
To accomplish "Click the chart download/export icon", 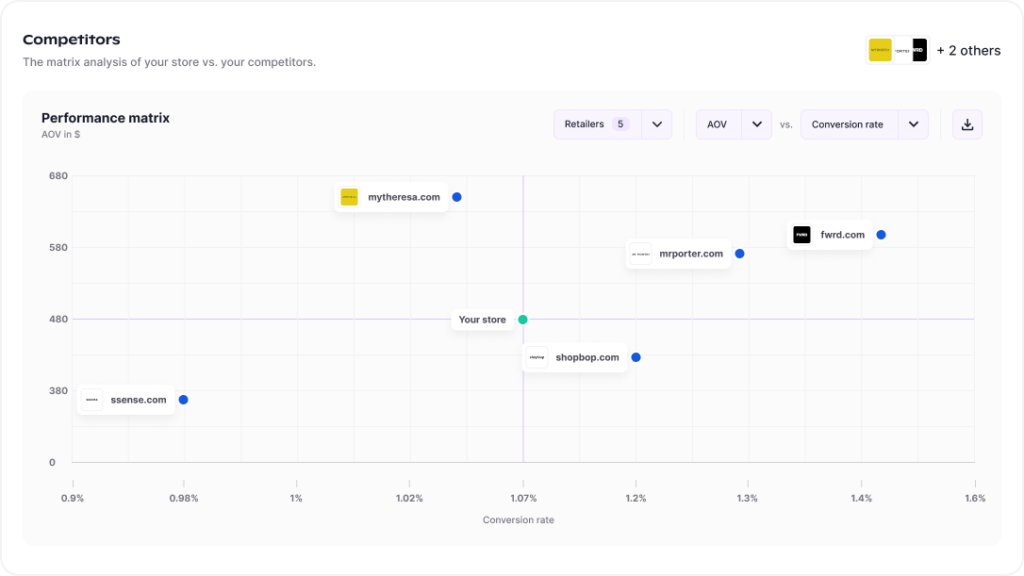I will pos(966,124).
